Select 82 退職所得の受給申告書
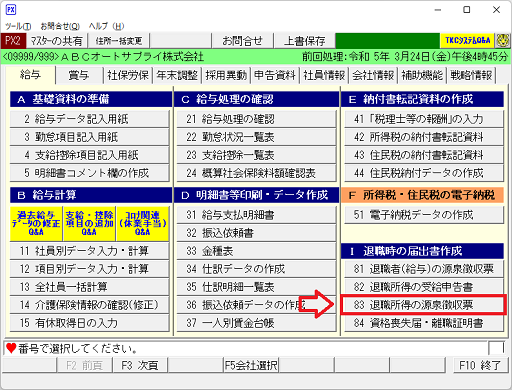 click(424, 287)
